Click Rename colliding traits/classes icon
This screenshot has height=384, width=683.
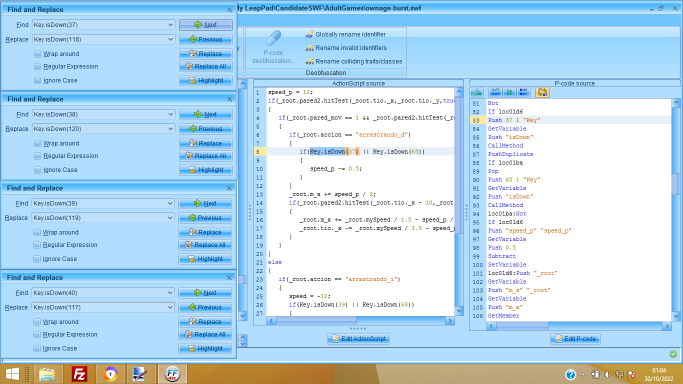[309, 61]
